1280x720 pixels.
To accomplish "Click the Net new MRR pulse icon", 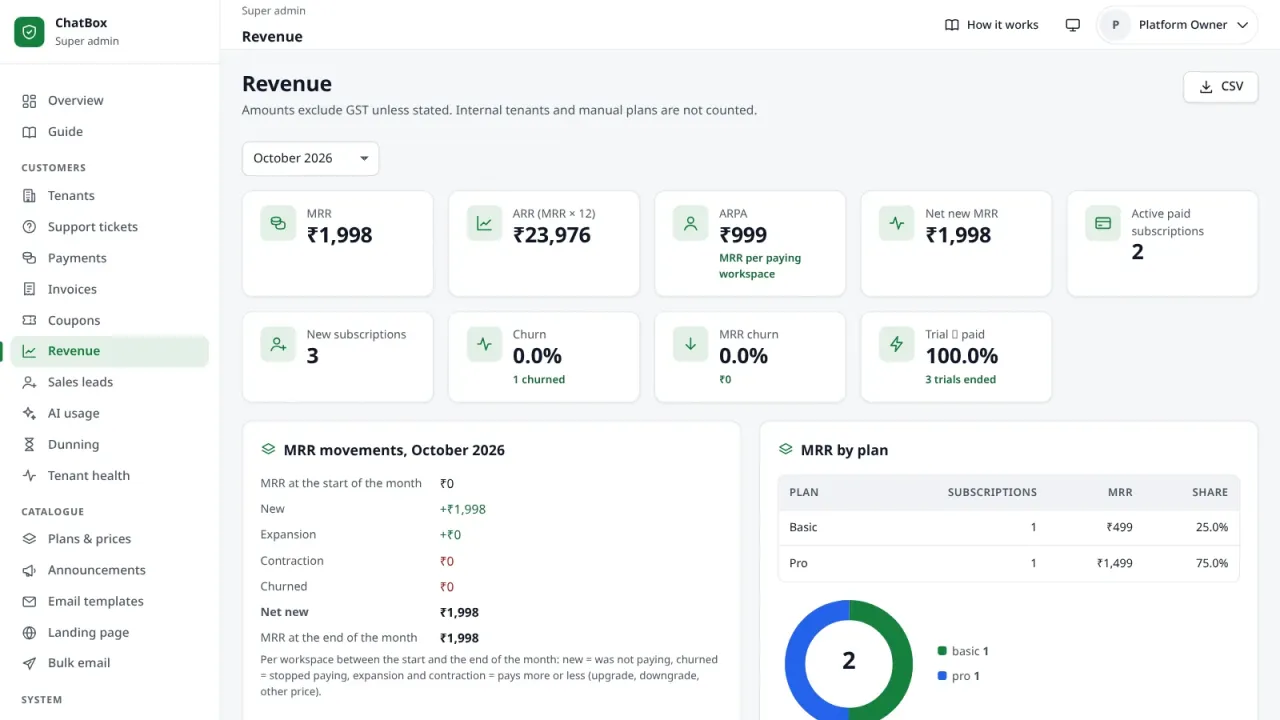I will pos(896,223).
